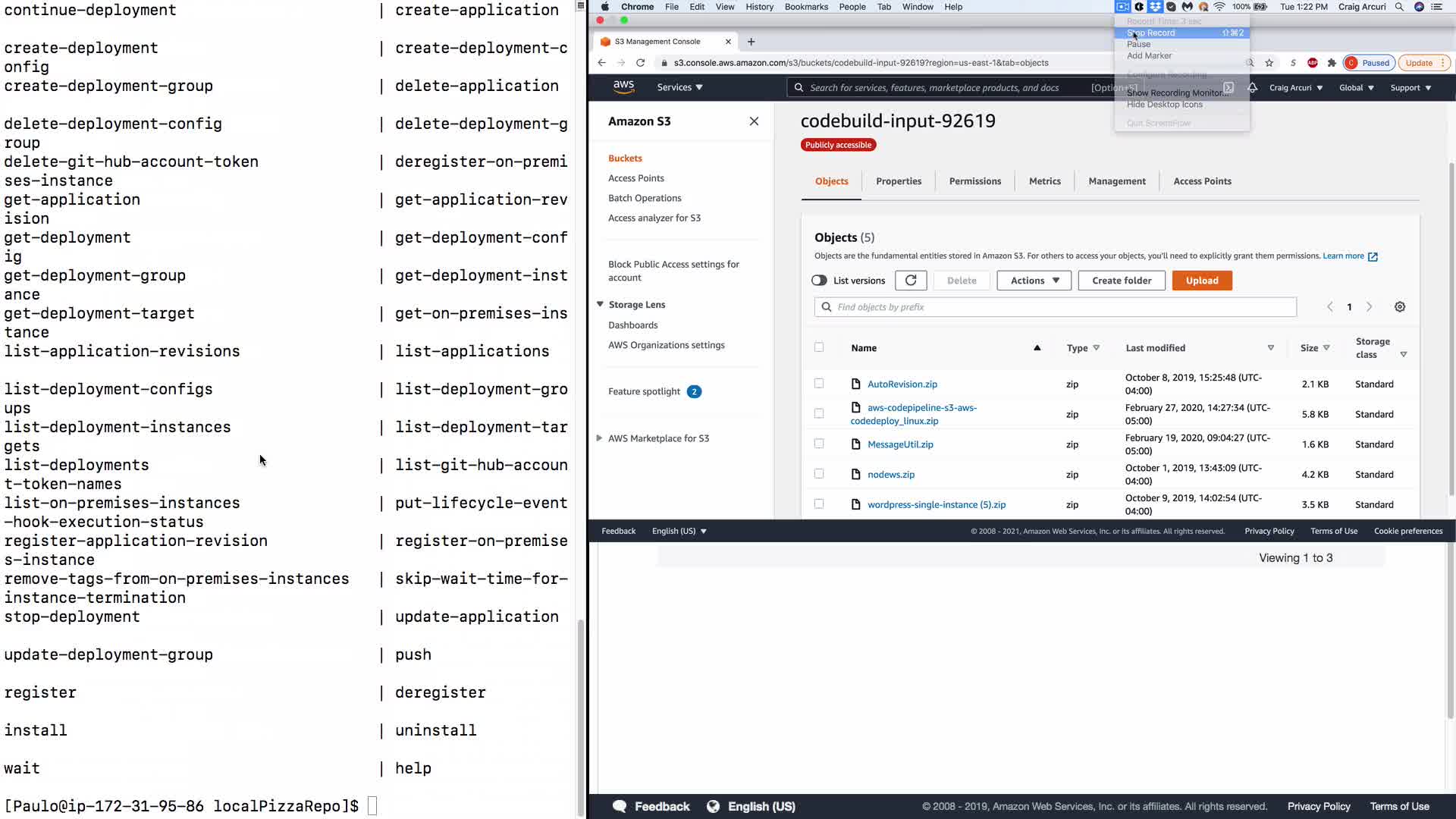This screenshot has height=819, width=1456.
Task: Click the refresh objects icon button
Action: 910,281
